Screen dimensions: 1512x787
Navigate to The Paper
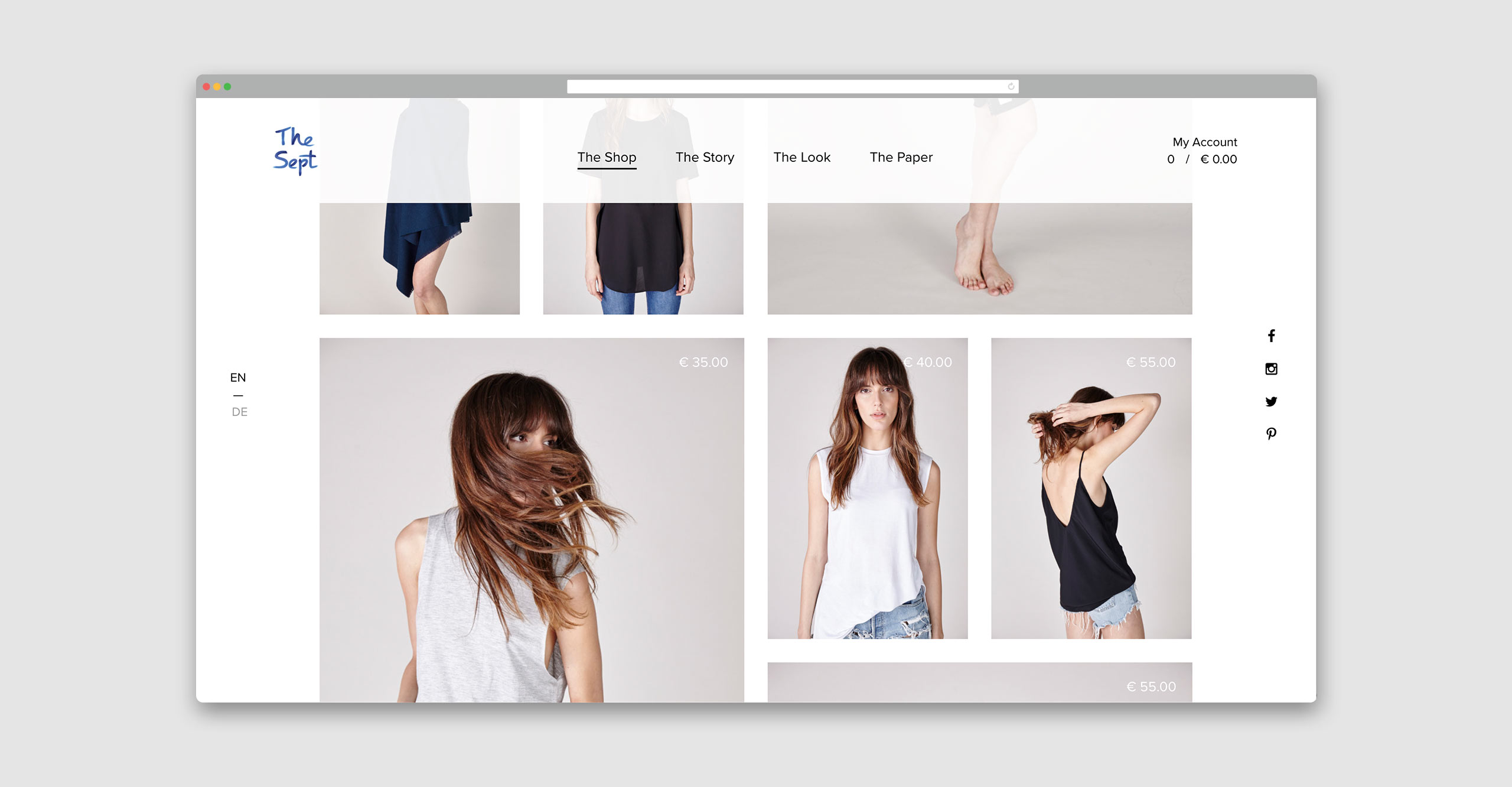(901, 157)
